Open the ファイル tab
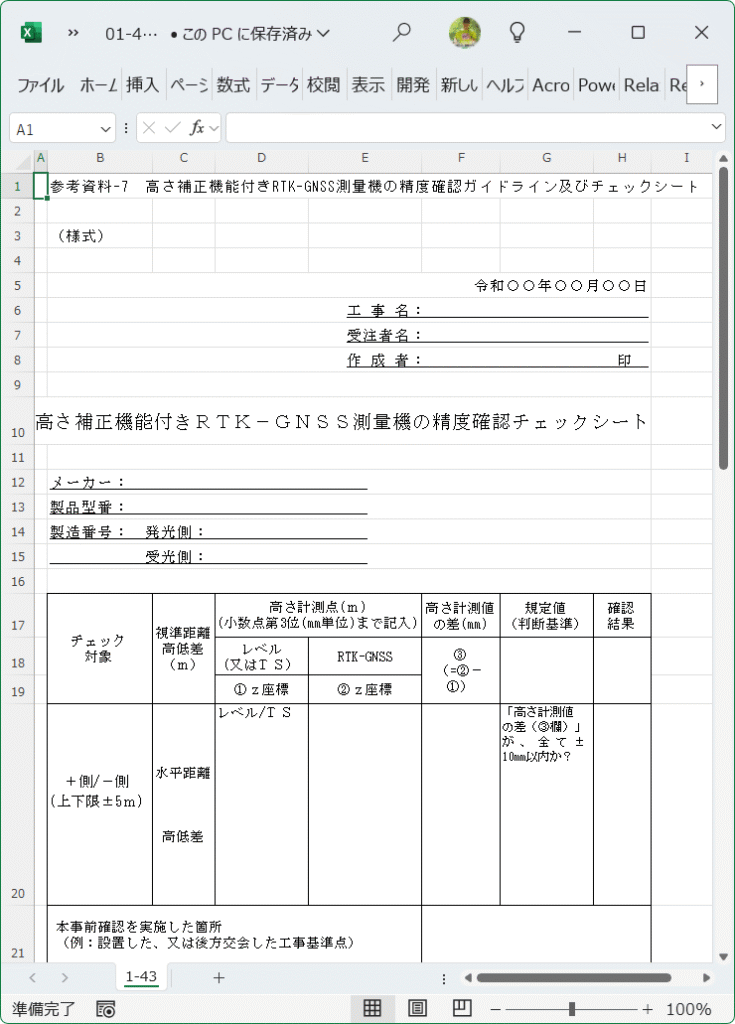This screenshot has height=1024, width=735. [41, 85]
